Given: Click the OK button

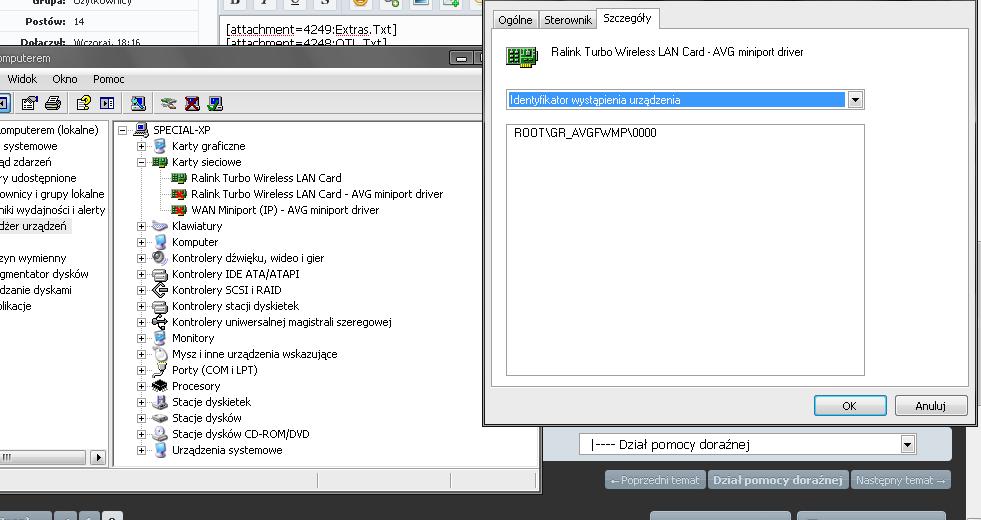Looking at the screenshot, I should point(850,405).
